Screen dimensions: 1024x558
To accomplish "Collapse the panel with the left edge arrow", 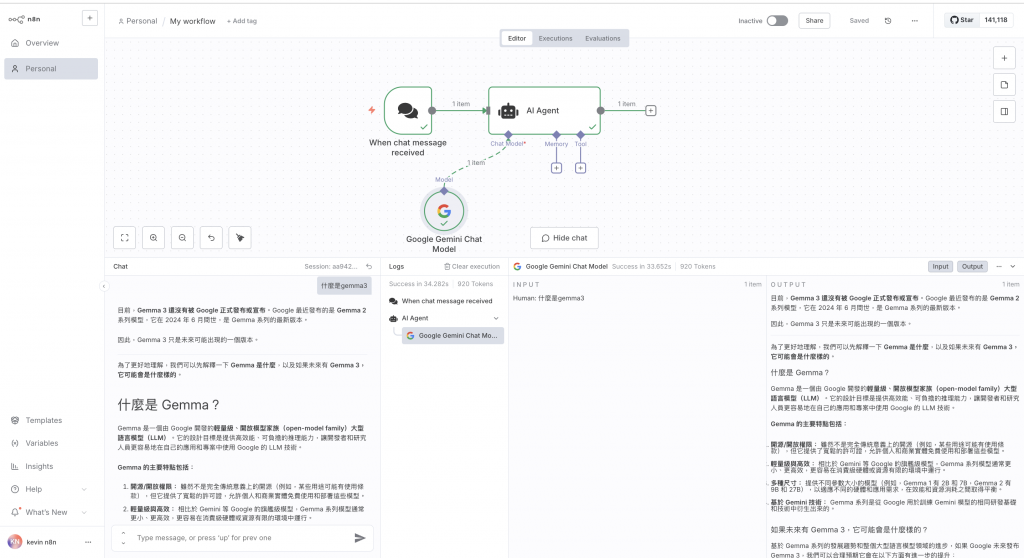I will pyautogui.click(x=103, y=286).
